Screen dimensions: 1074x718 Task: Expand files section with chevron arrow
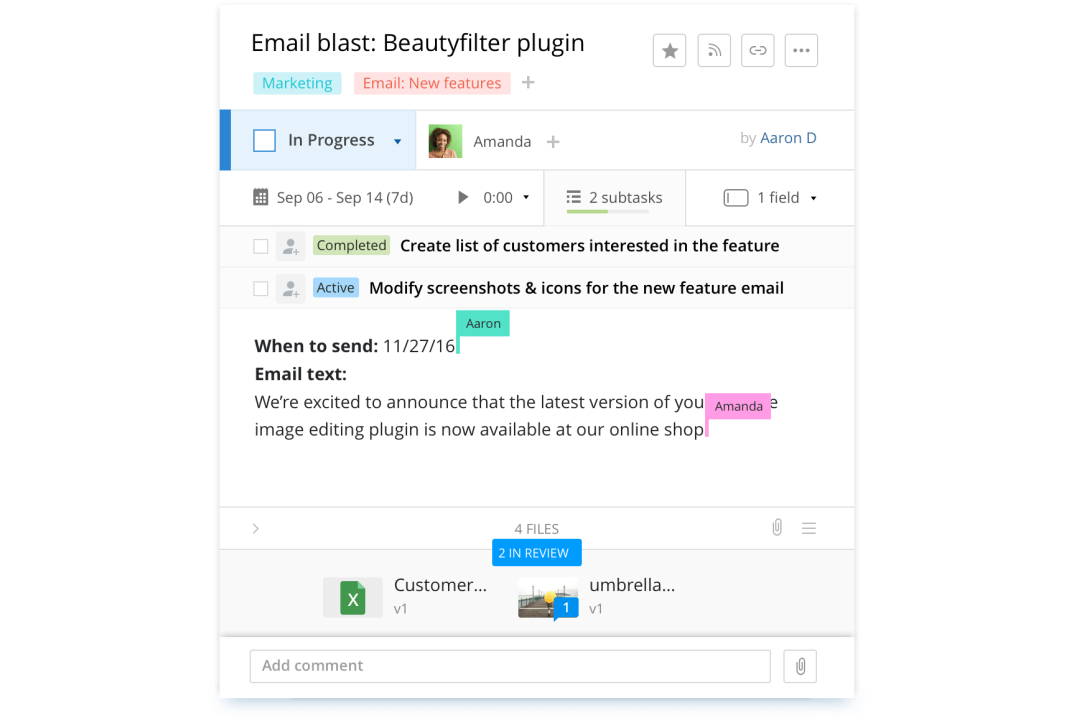point(256,528)
